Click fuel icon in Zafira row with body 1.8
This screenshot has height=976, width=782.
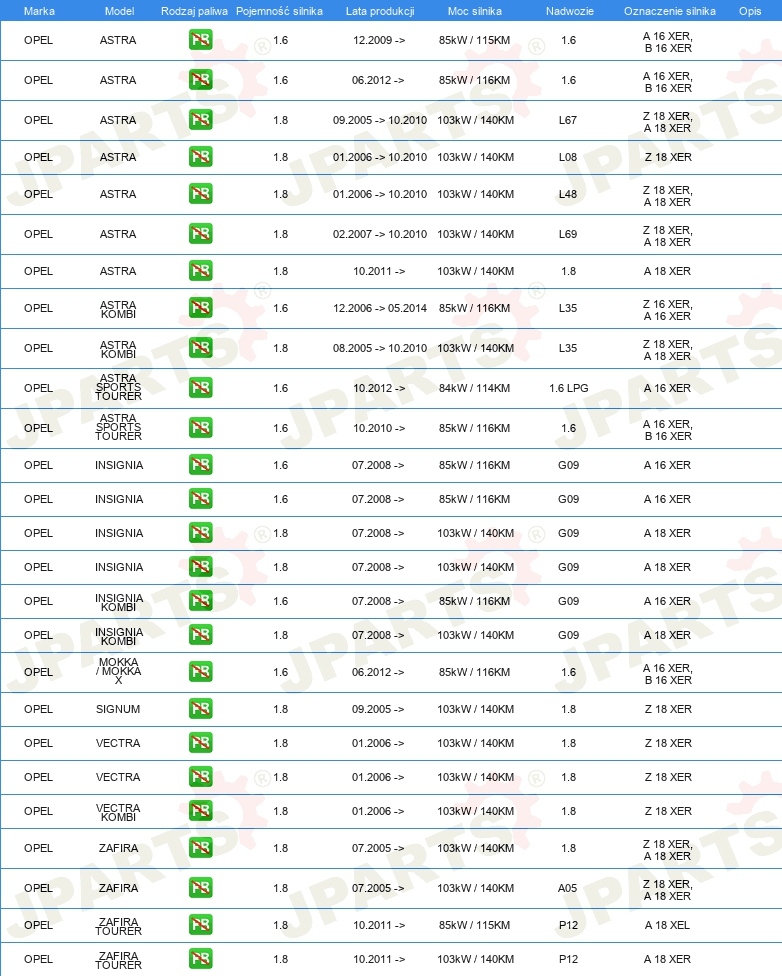tap(200, 848)
